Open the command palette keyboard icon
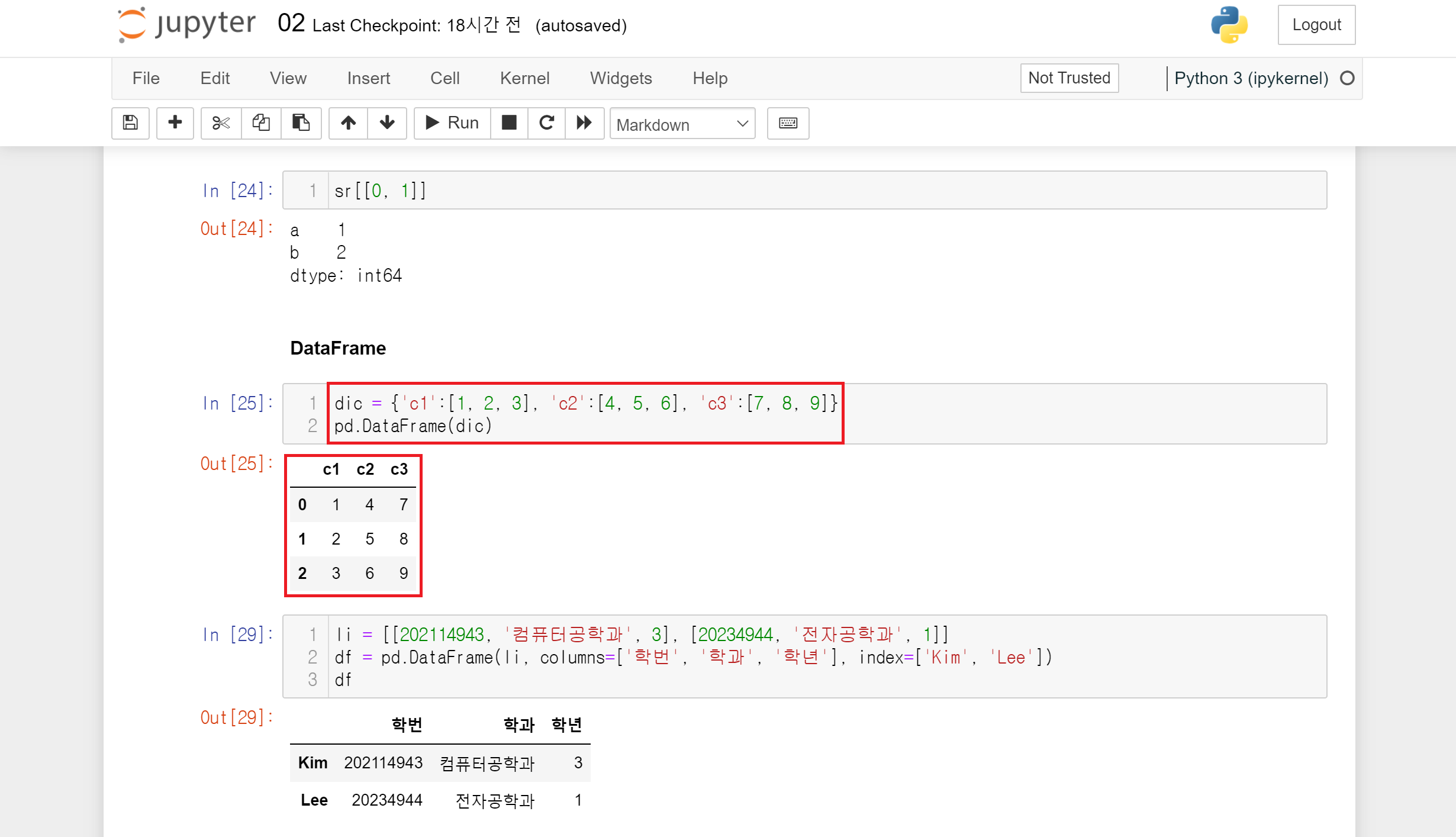Image resolution: width=1456 pixels, height=837 pixels. point(788,123)
